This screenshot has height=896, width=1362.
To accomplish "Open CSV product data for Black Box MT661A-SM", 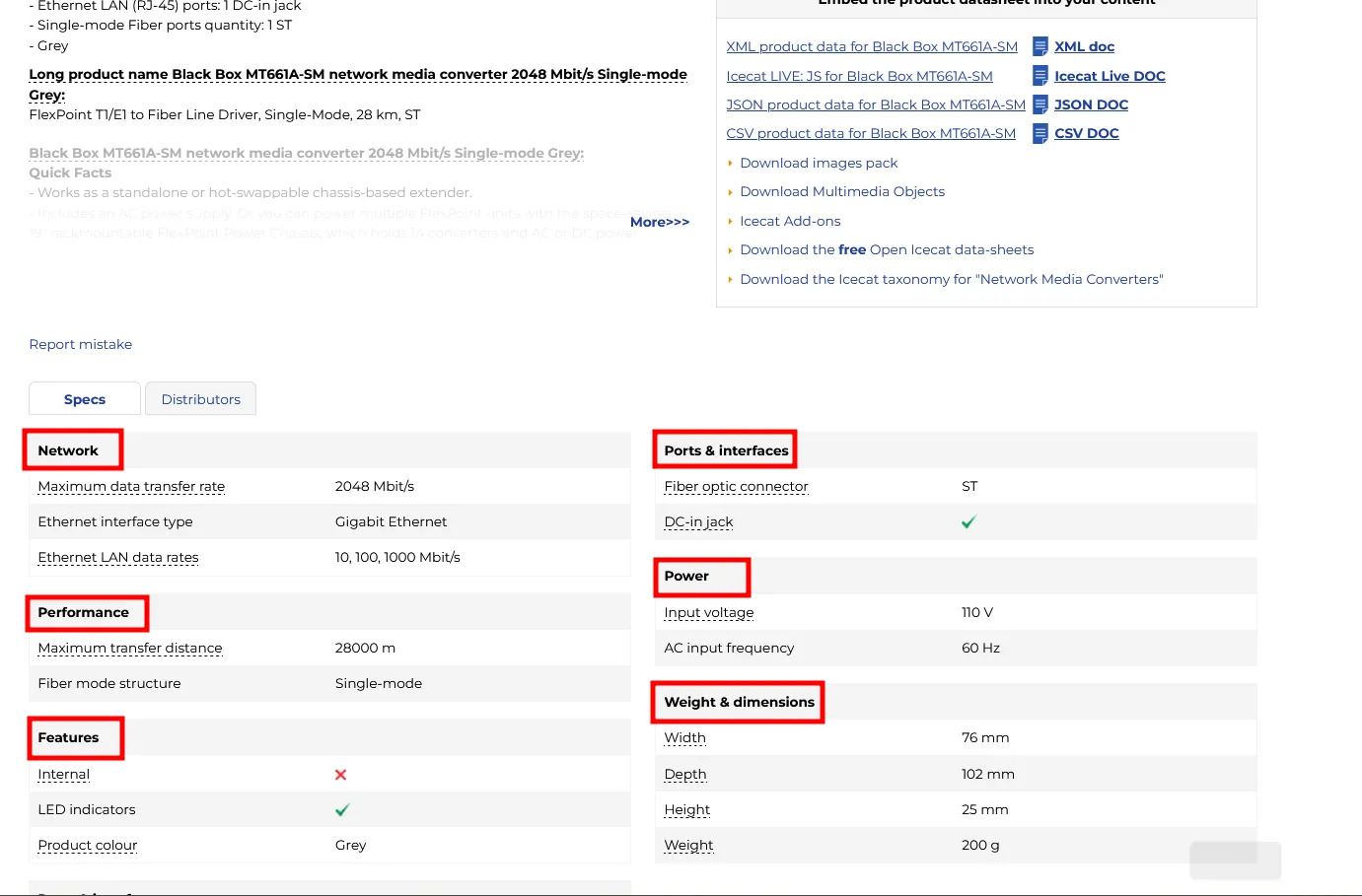I will tap(871, 133).
